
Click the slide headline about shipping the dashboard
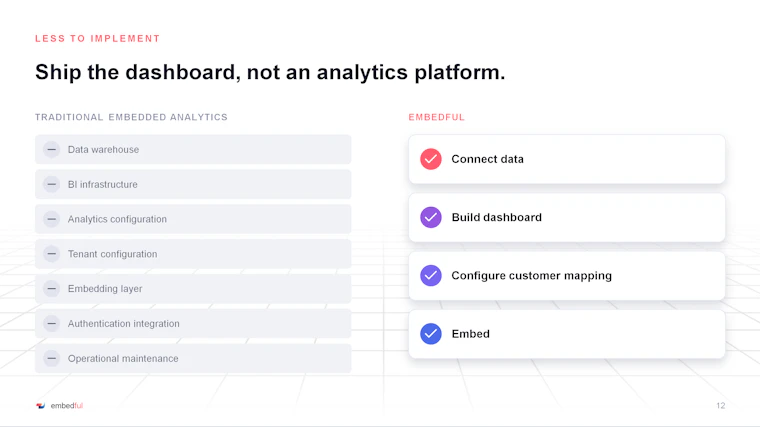[x=270, y=72]
